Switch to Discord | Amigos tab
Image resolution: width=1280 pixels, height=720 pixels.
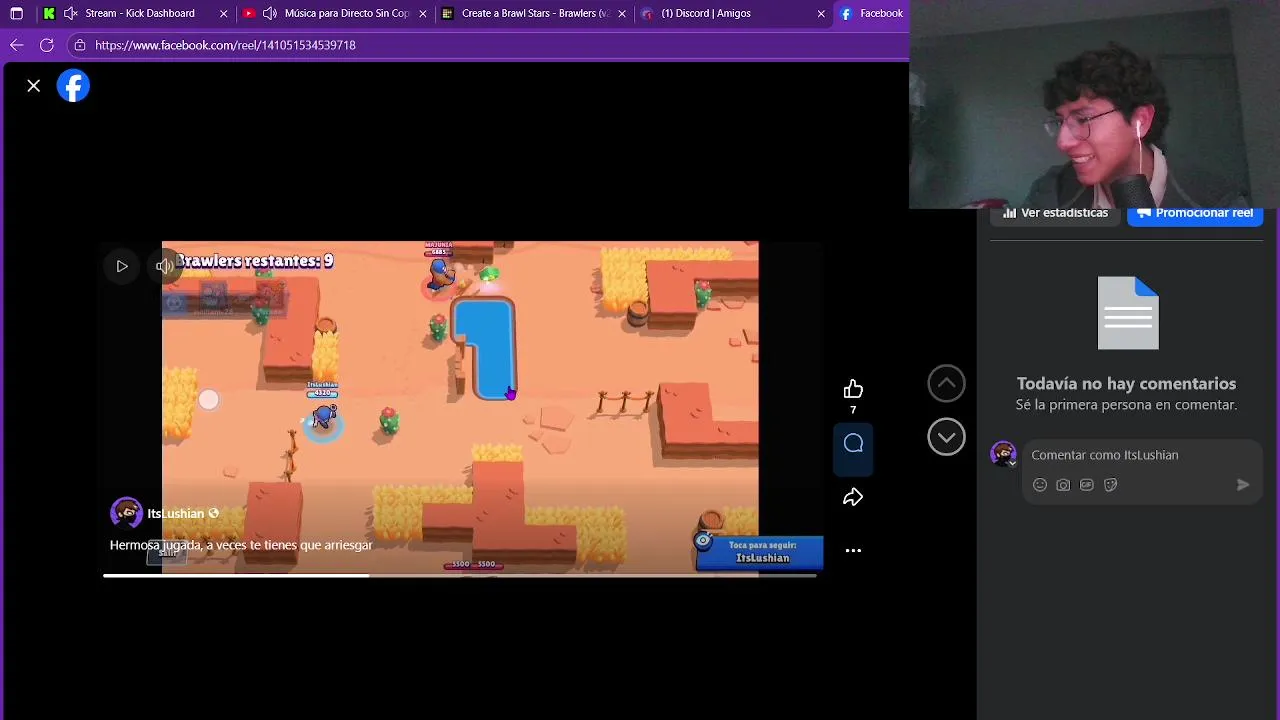point(706,13)
